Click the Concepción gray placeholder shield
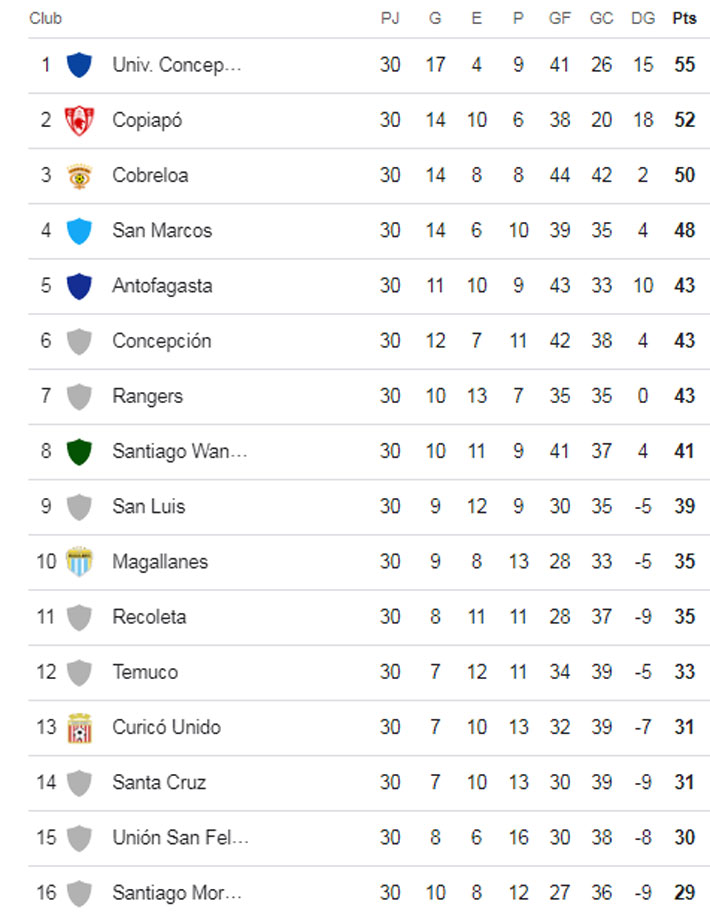Screen dimensions: 710x916 pyautogui.click(x=78, y=341)
